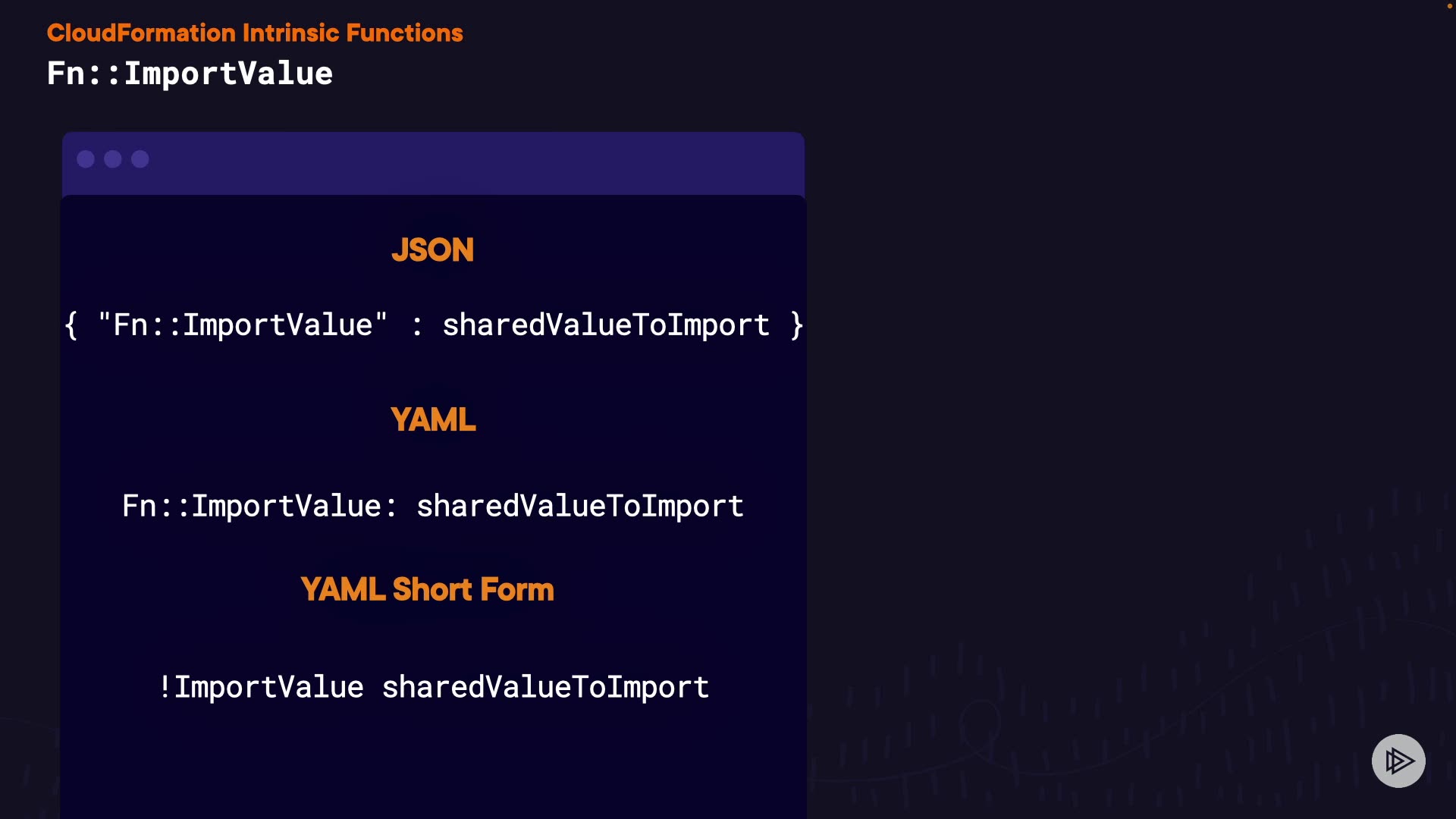Select the "YAML Short Form" section label

(427, 589)
